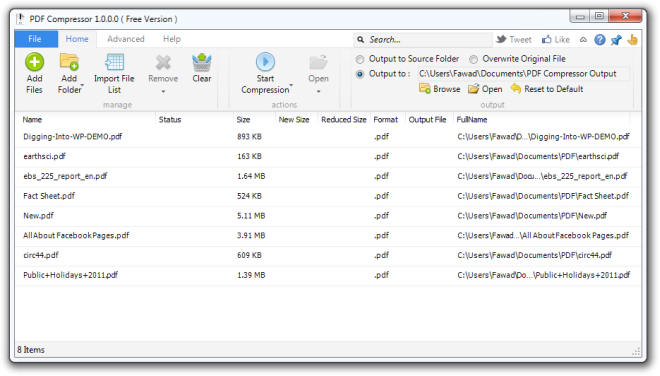Click the Like thumbs-up icon
Image resolution: width=660 pixels, height=376 pixels.
[x=546, y=40]
